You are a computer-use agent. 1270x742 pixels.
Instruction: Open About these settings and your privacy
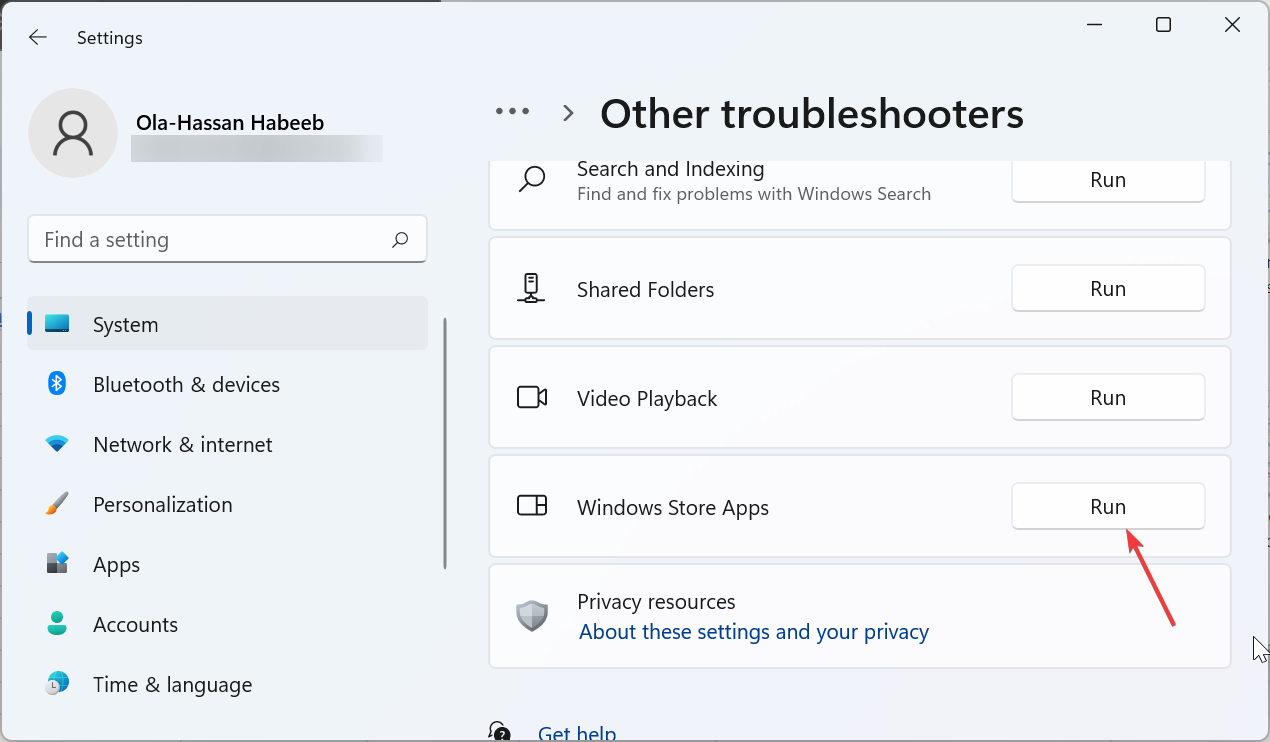[x=753, y=632]
